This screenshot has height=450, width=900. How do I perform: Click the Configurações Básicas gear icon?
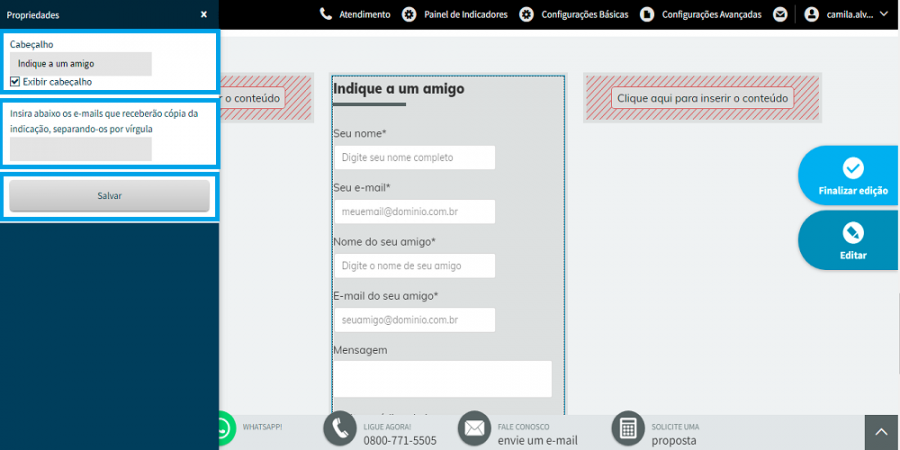pyautogui.click(x=526, y=14)
